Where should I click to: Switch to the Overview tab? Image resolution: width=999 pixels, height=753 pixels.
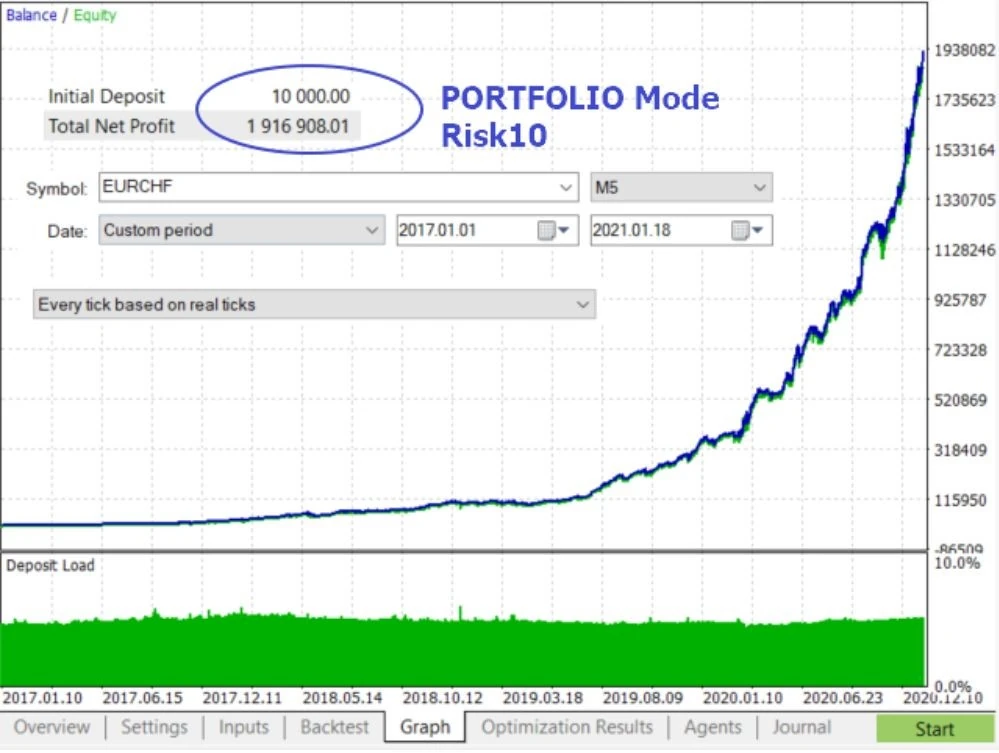(x=52, y=727)
